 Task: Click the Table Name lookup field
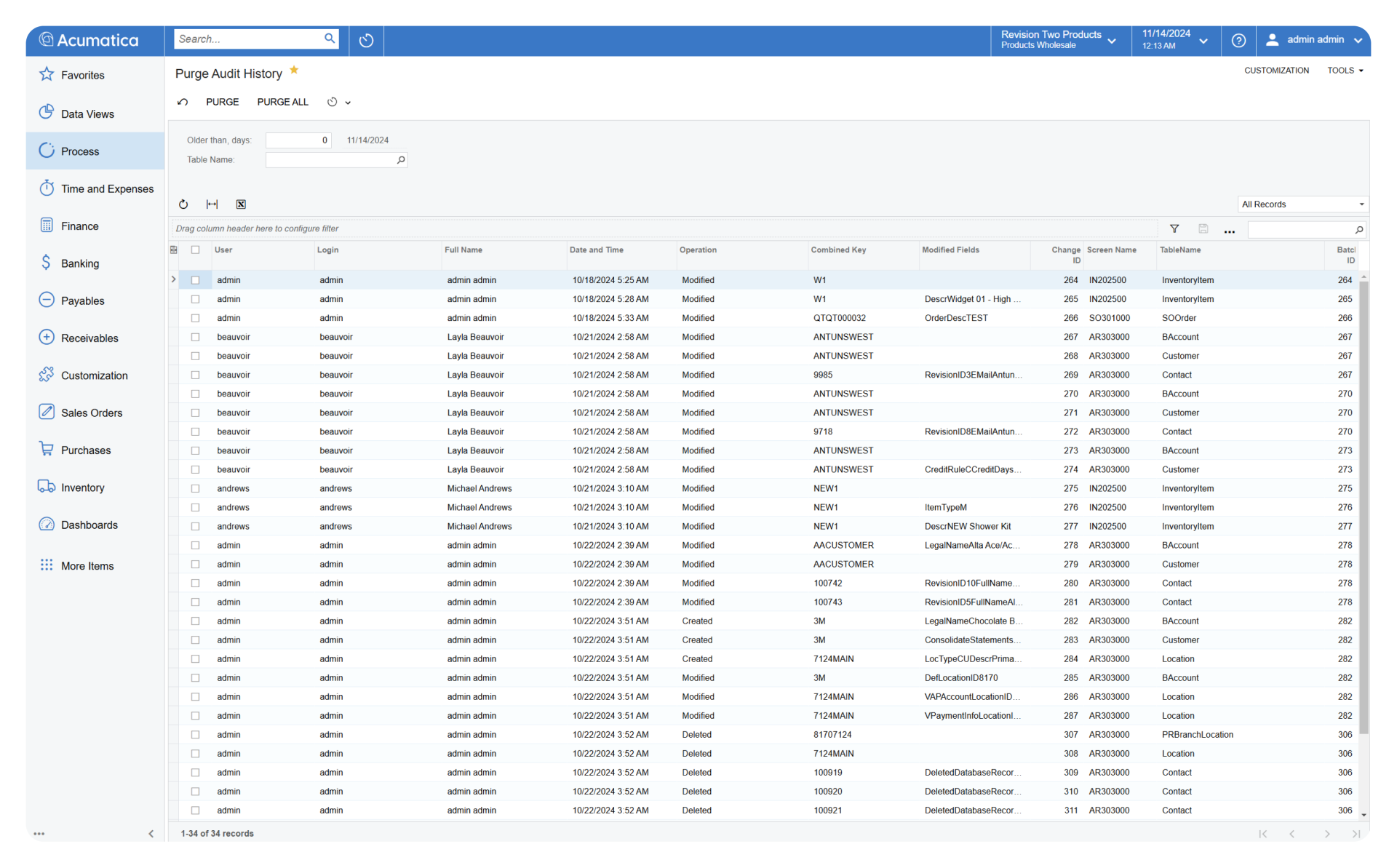point(331,160)
